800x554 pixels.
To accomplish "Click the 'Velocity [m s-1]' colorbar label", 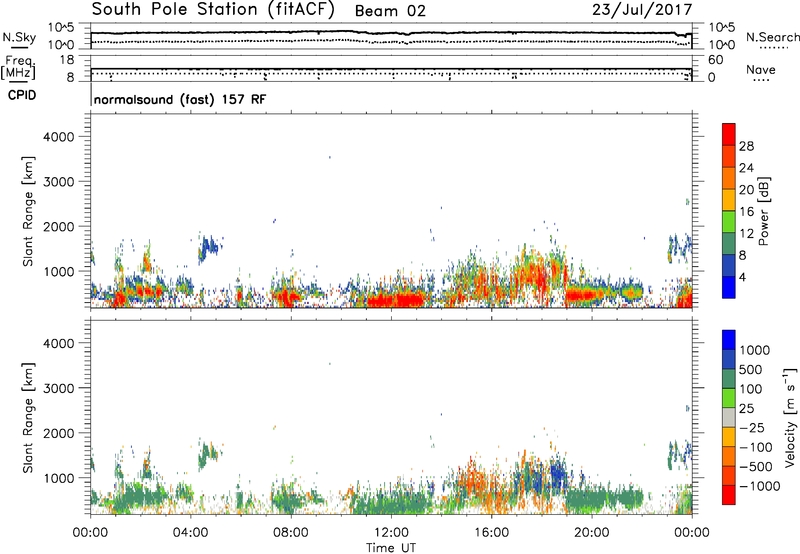I will [790, 417].
